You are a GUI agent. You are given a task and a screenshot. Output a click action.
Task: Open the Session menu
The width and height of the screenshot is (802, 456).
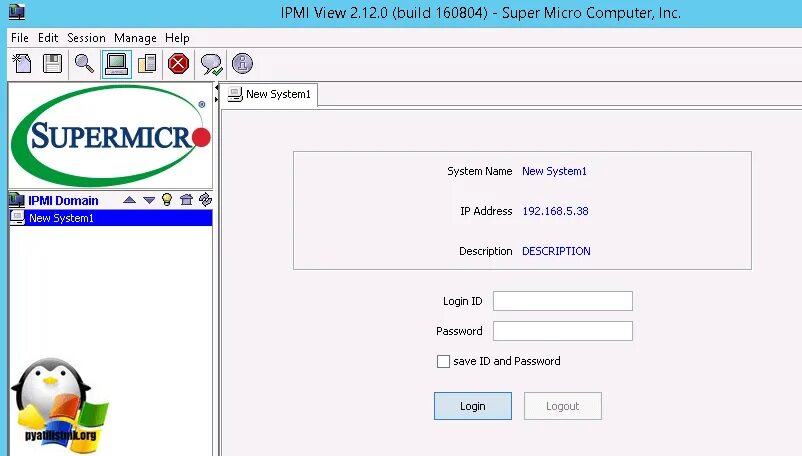pyautogui.click(x=86, y=38)
